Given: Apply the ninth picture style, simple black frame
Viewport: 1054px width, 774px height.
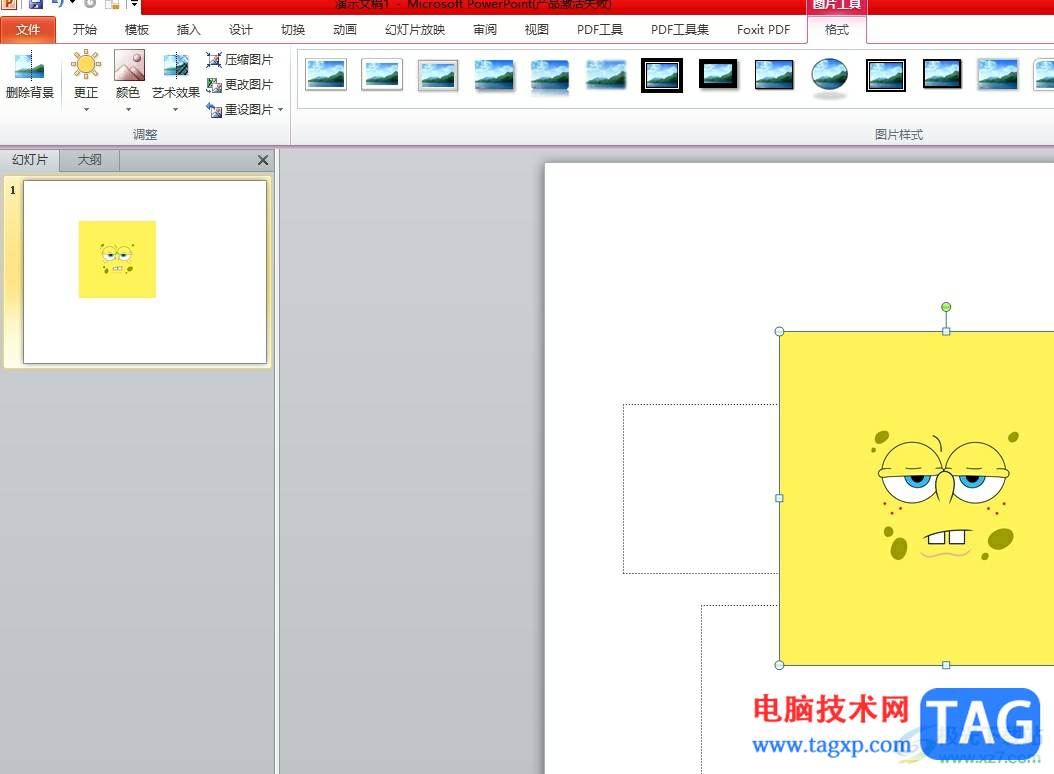Looking at the screenshot, I should pyautogui.click(x=774, y=74).
